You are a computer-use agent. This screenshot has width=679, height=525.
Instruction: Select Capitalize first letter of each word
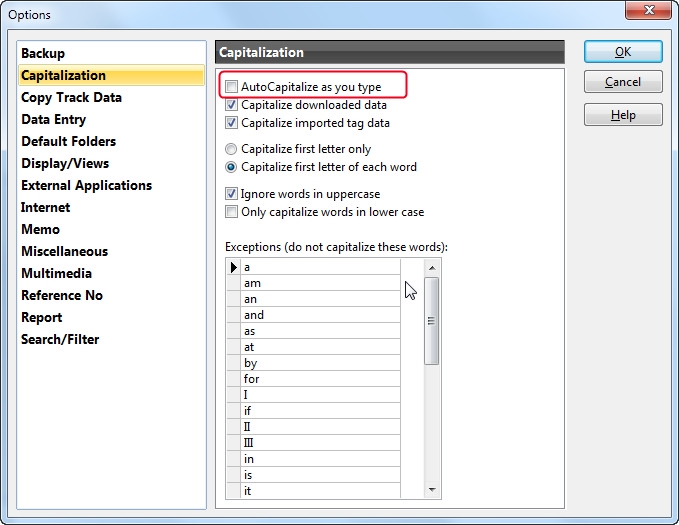pos(232,167)
